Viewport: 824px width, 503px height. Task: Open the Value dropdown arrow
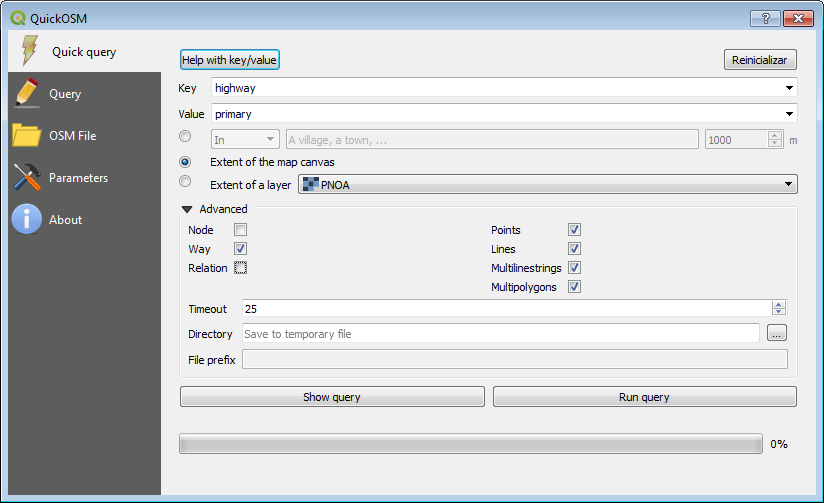[x=789, y=114]
